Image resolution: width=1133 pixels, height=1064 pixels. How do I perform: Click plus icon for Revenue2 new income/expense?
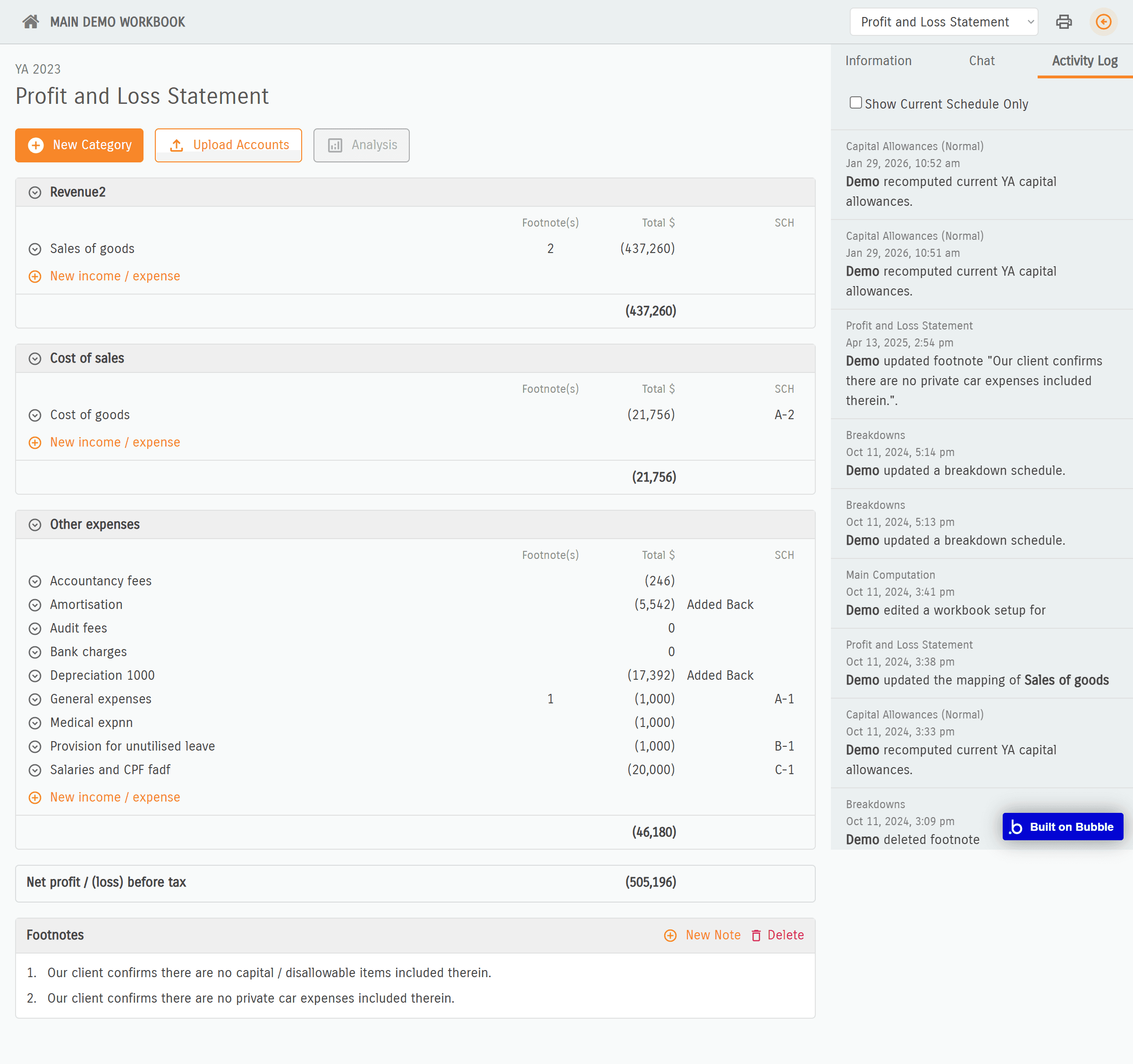(x=35, y=277)
